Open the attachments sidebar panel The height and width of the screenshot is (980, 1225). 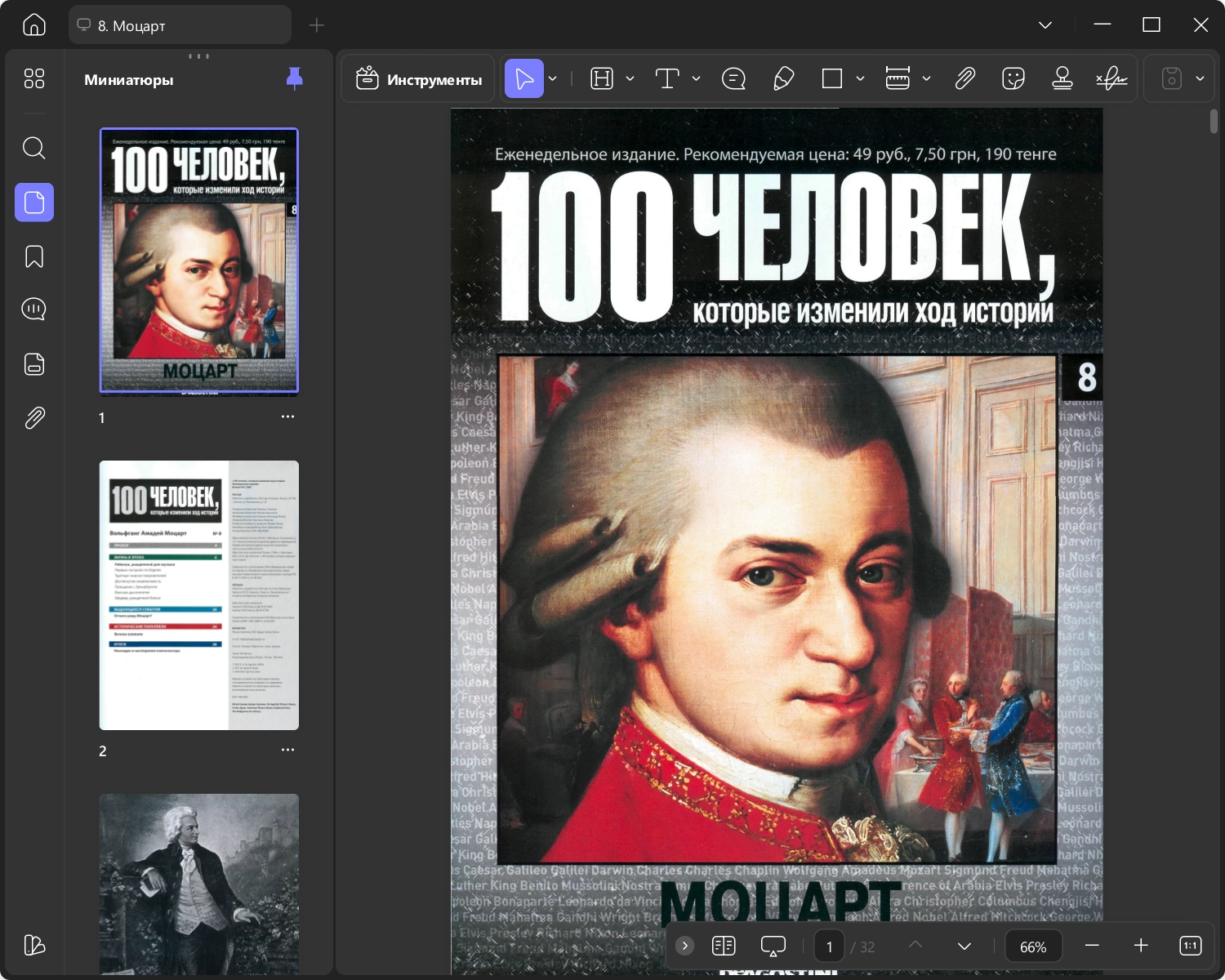33,418
